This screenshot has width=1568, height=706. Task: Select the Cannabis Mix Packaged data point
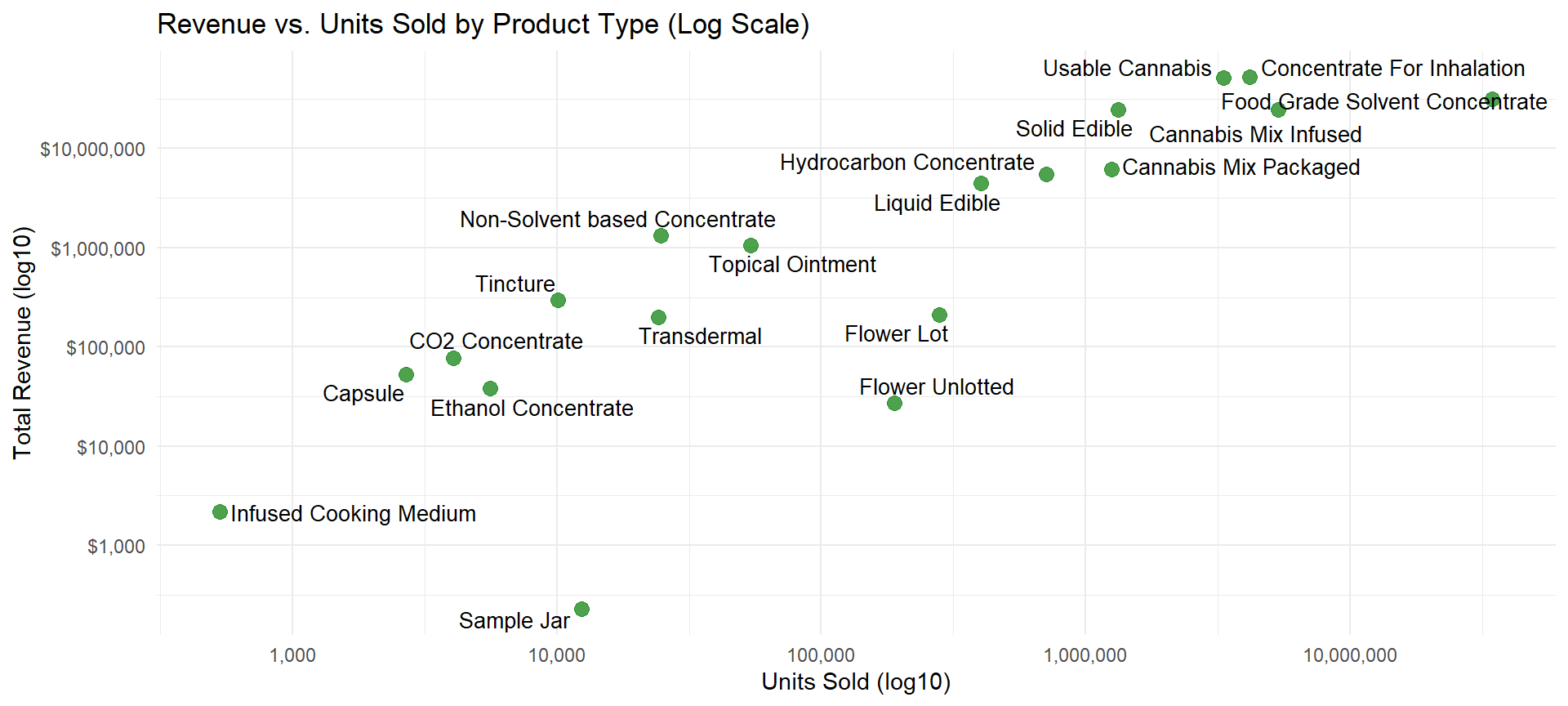[x=1111, y=169]
